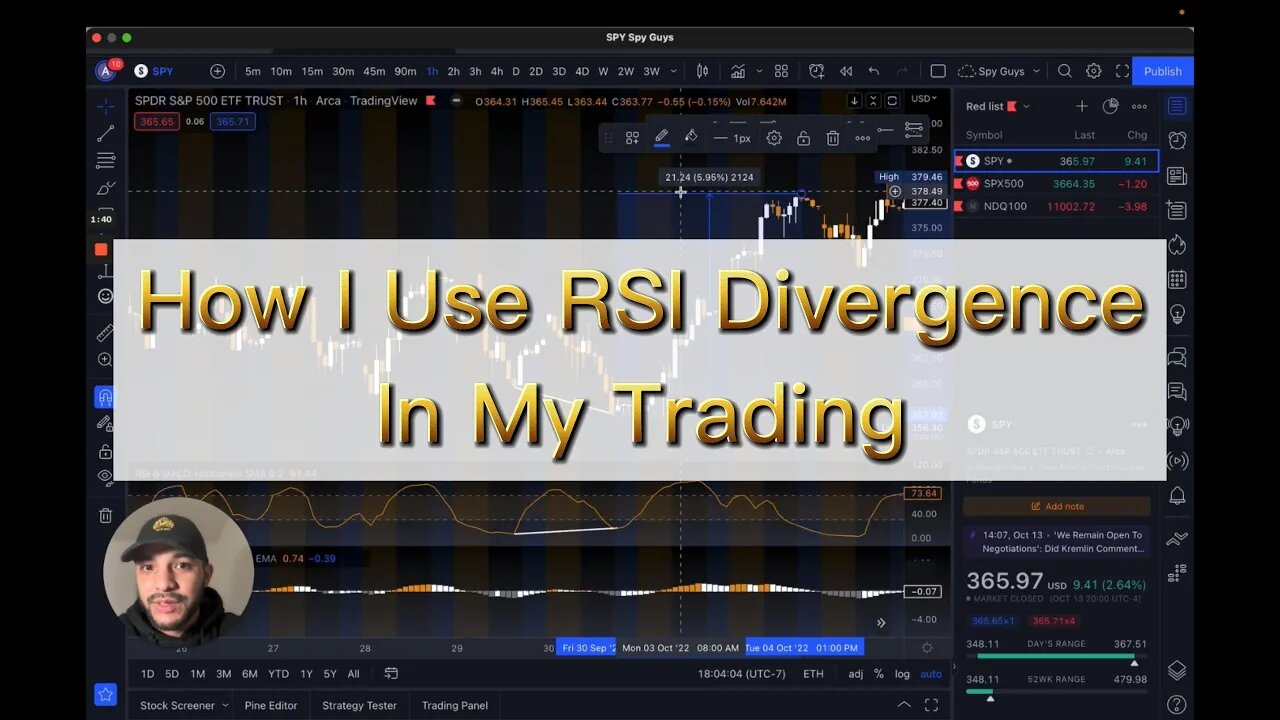Toggle the watchlist panel icon
This screenshot has height=720, width=1280.
click(1177, 106)
